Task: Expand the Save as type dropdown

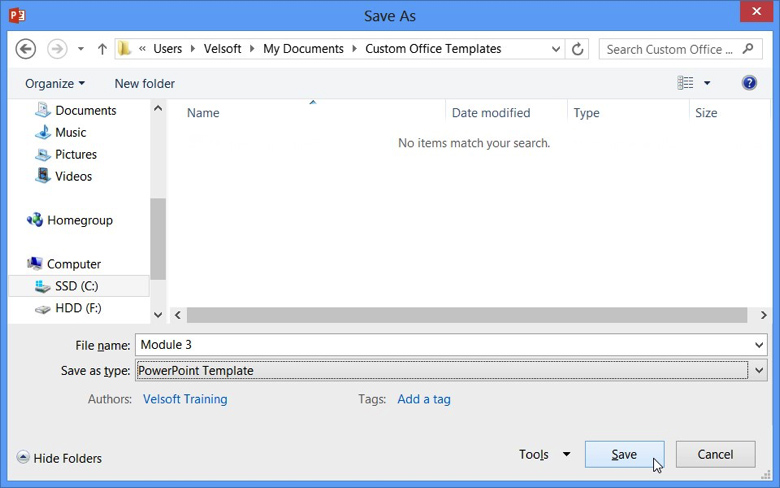Action: click(759, 370)
